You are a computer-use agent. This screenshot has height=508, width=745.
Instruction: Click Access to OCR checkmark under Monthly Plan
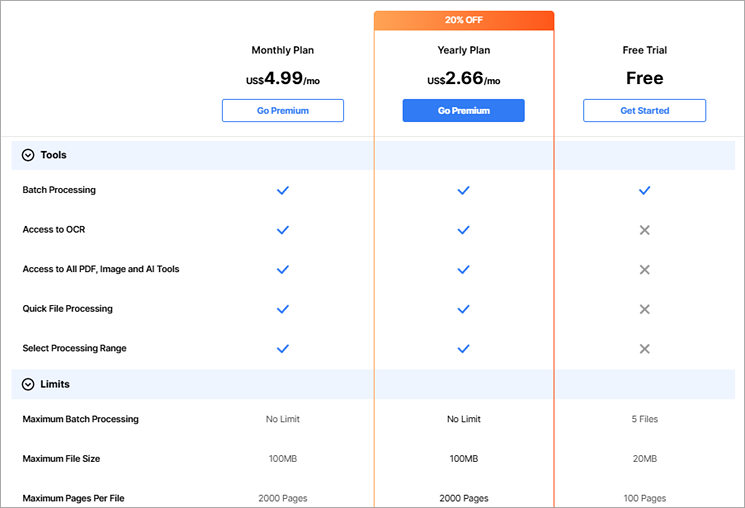click(x=282, y=230)
